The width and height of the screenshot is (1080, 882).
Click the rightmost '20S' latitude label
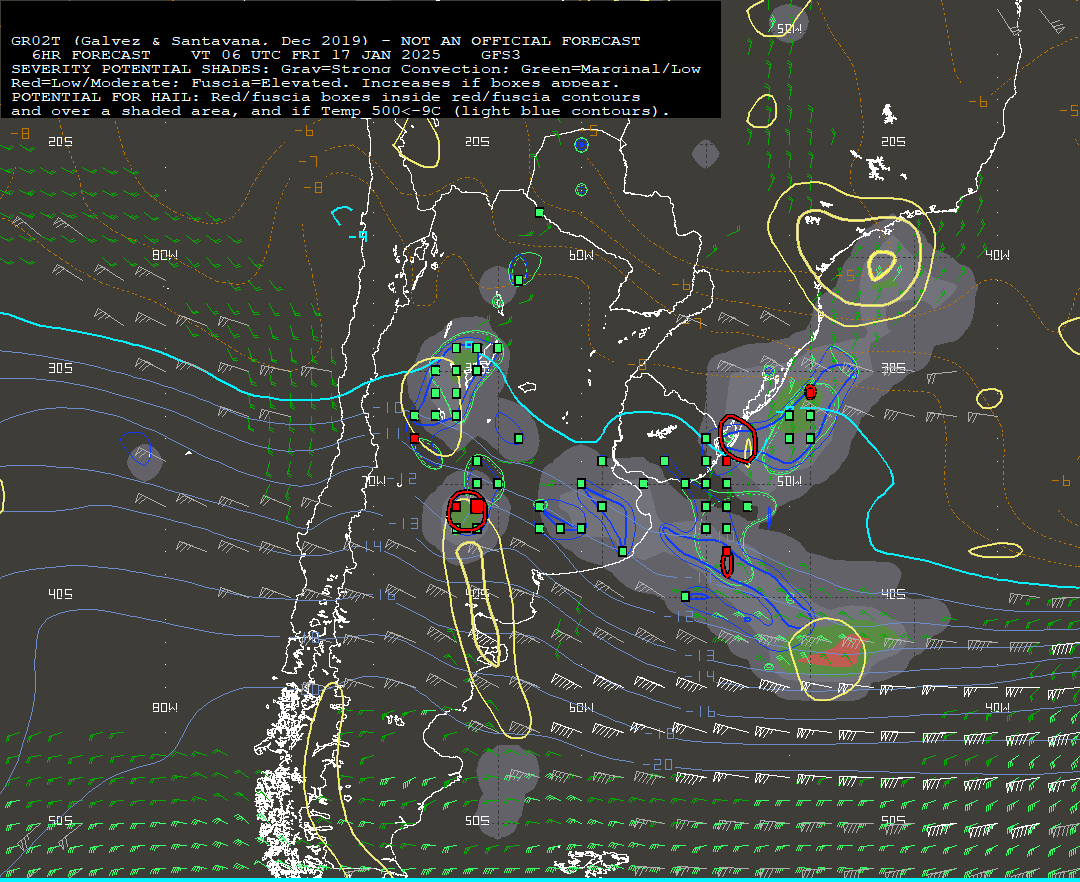(x=893, y=141)
